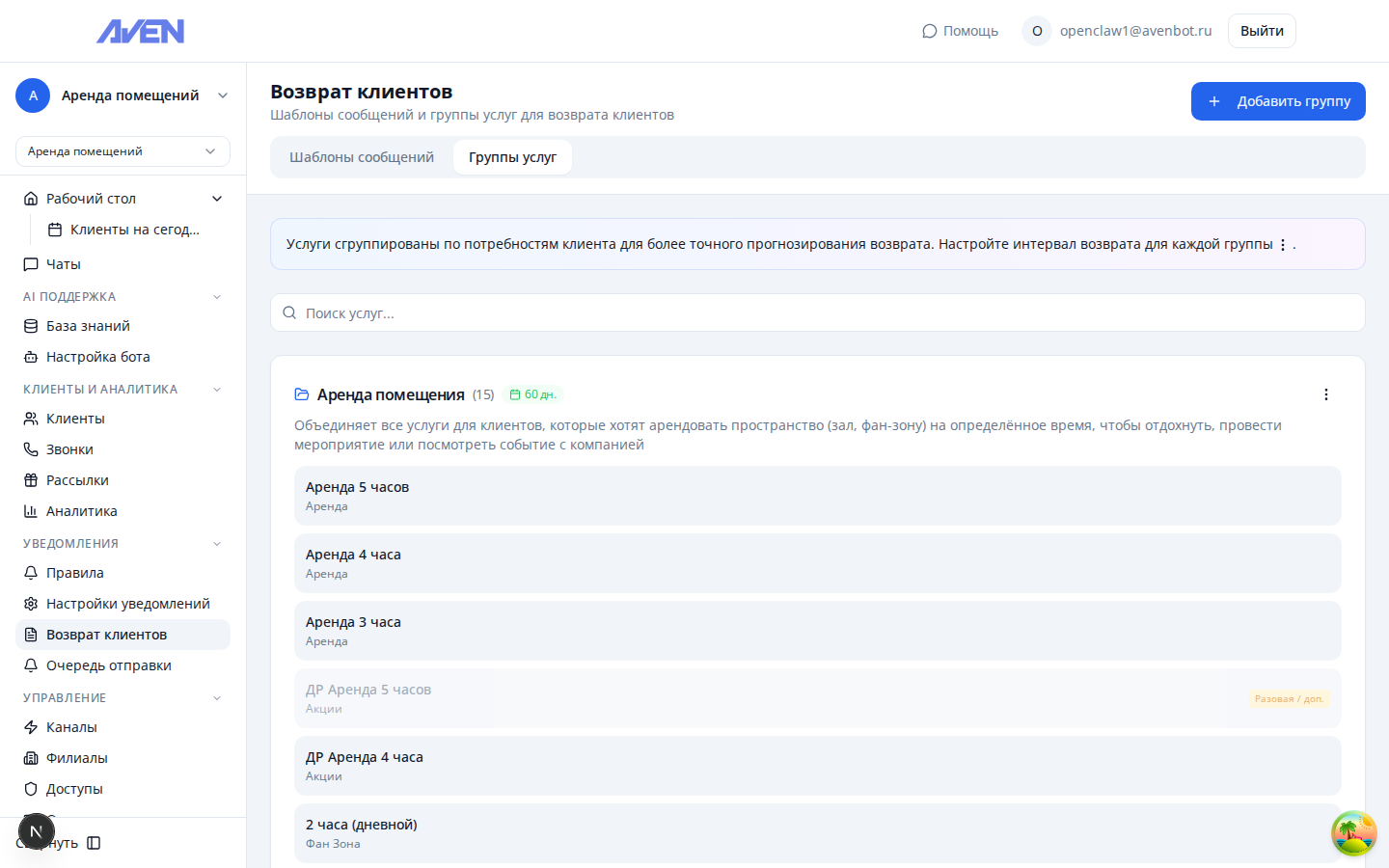Open three-dot menu for Аренда помещения group

click(x=1325, y=394)
